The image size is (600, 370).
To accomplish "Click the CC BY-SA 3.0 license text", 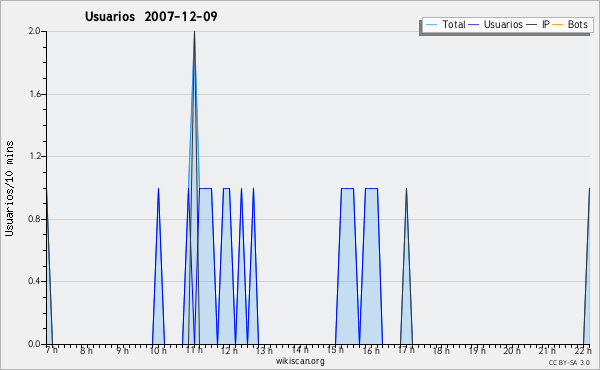I will click(569, 363).
